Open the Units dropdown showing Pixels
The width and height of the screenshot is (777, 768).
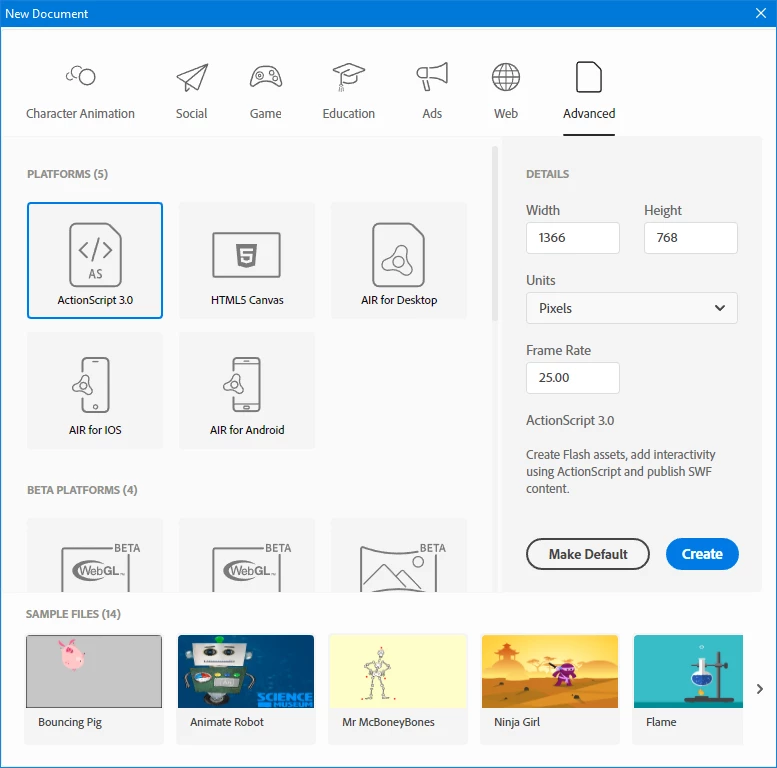click(632, 308)
